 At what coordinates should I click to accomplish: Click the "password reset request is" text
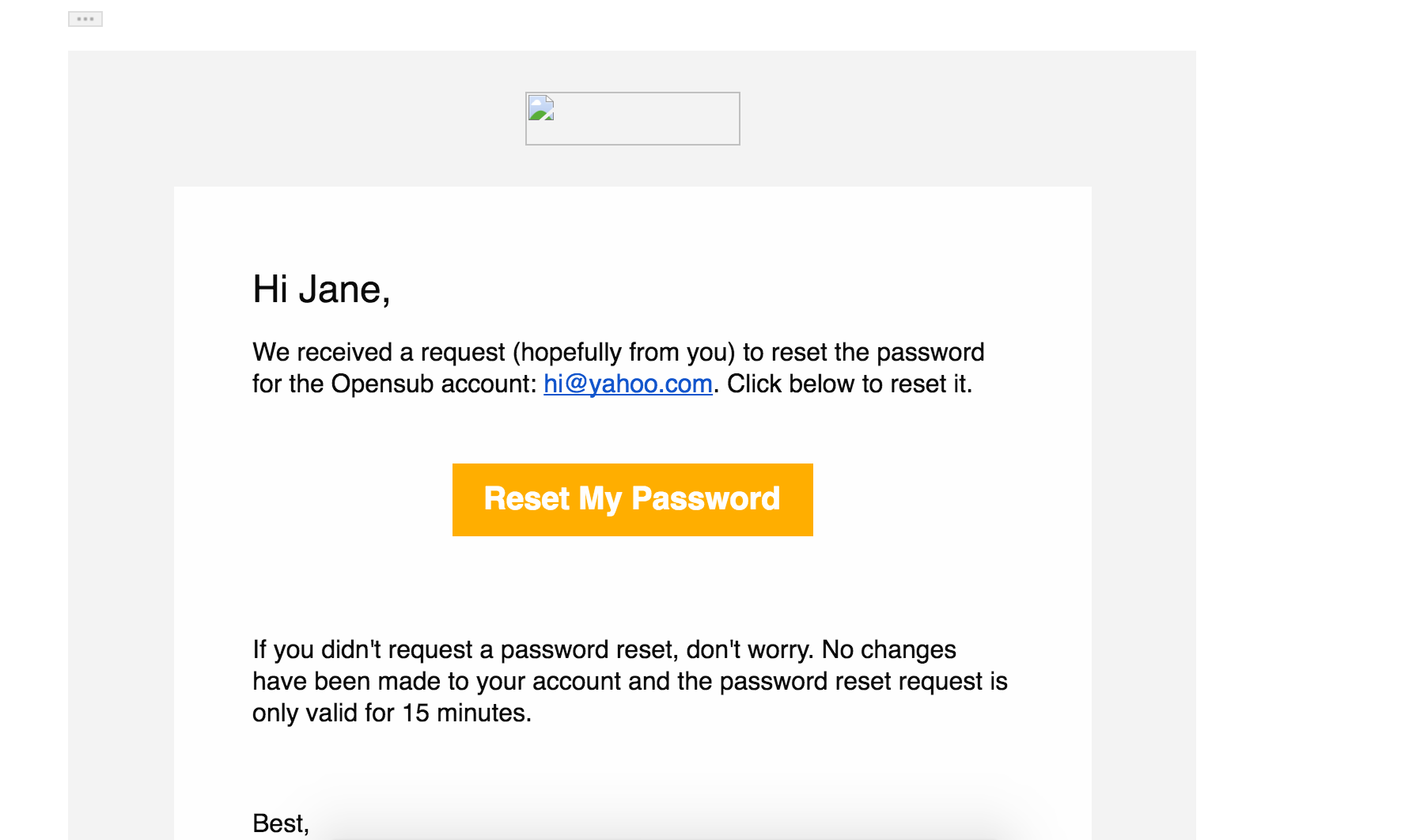(863, 682)
